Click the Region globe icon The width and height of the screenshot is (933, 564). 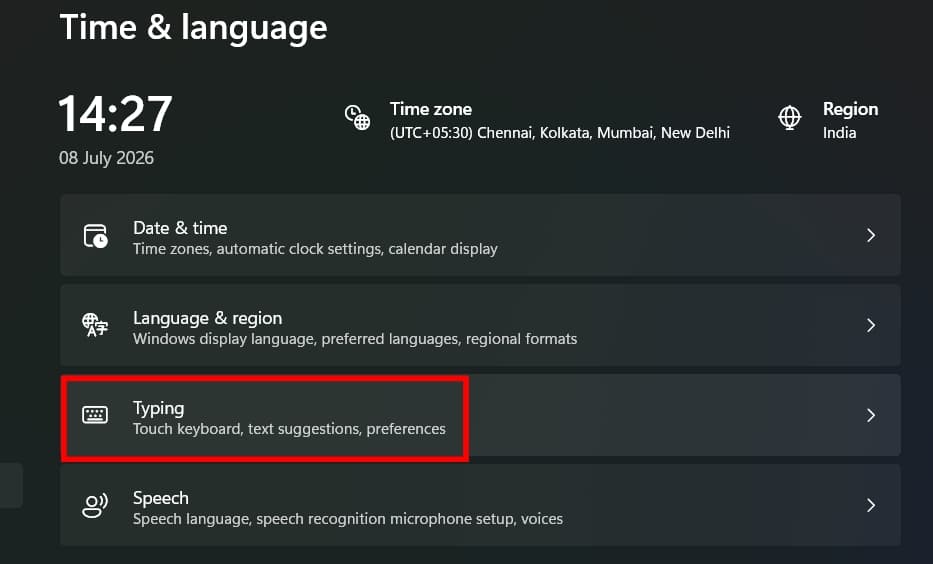coord(790,117)
